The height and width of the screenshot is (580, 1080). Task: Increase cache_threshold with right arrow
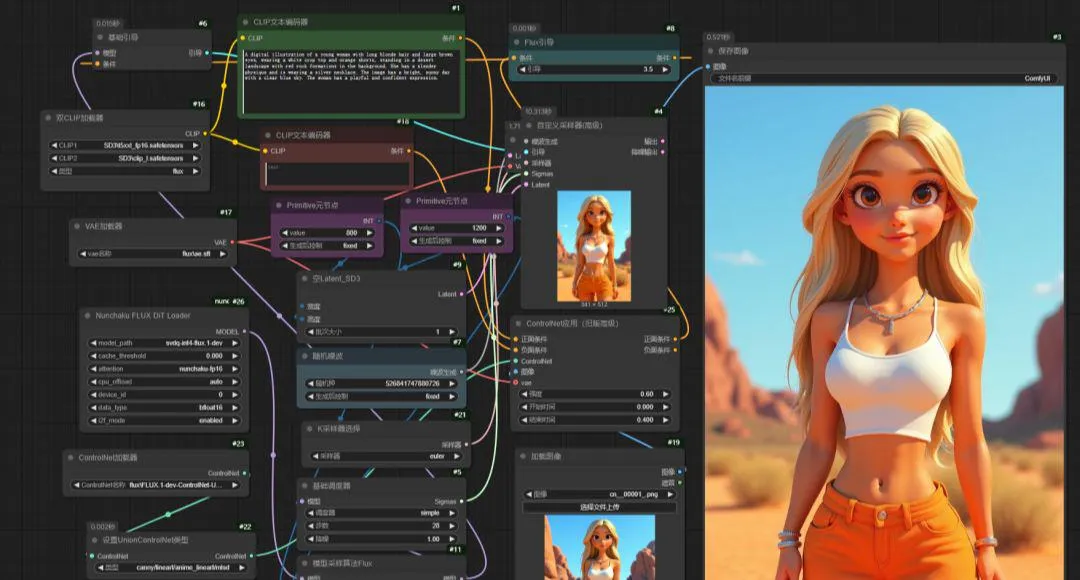tap(235, 356)
